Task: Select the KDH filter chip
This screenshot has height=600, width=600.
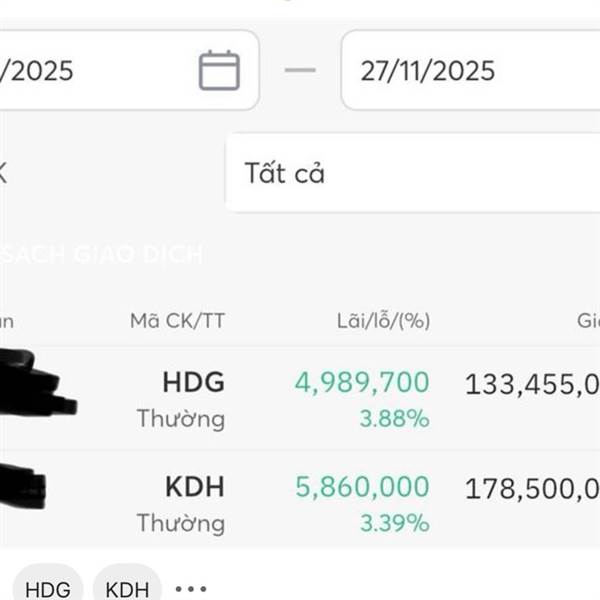Action: 127,588
